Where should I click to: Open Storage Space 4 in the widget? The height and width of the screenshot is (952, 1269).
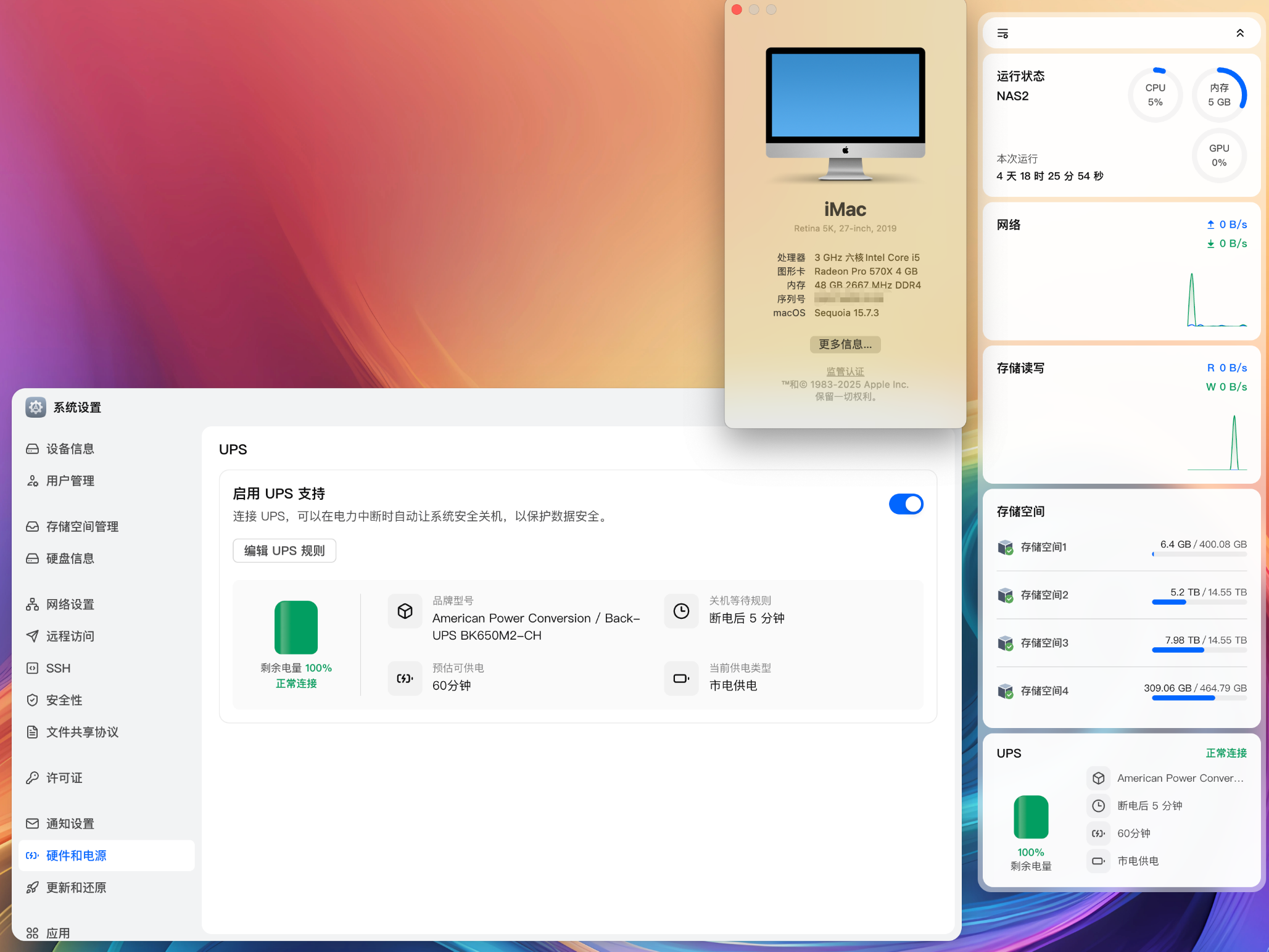coord(1044,691)
